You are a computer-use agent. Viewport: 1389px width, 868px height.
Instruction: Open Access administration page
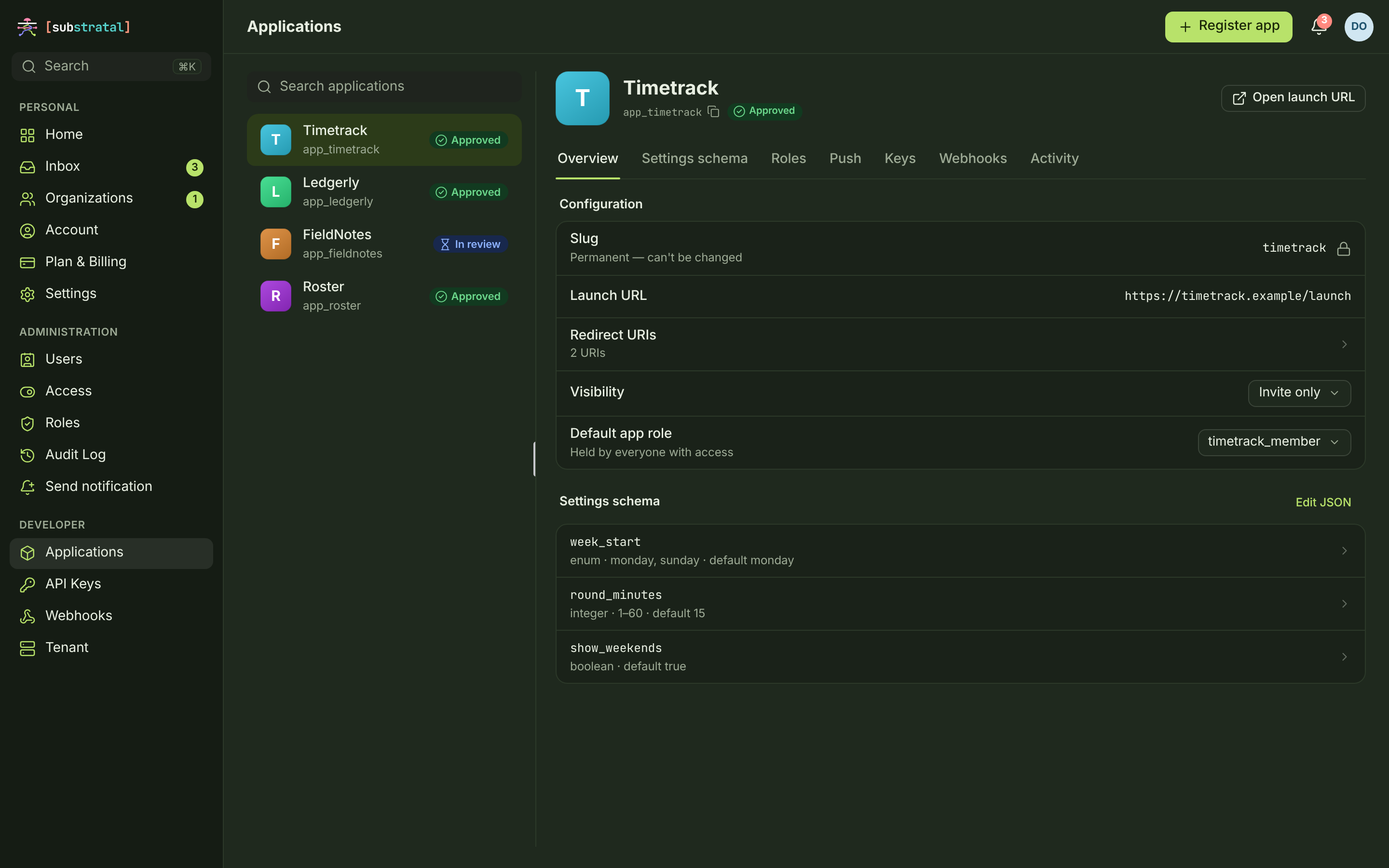111,391
